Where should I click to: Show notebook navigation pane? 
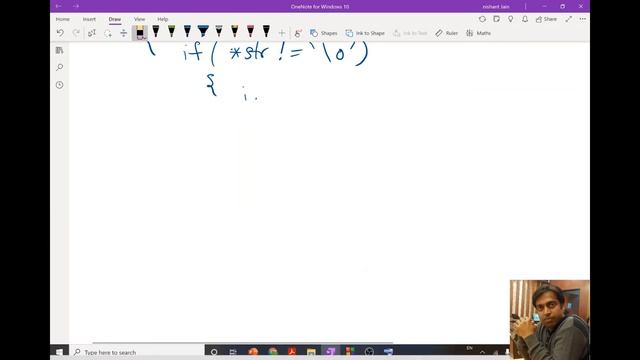pyautogui.click(x=60, y=50)
